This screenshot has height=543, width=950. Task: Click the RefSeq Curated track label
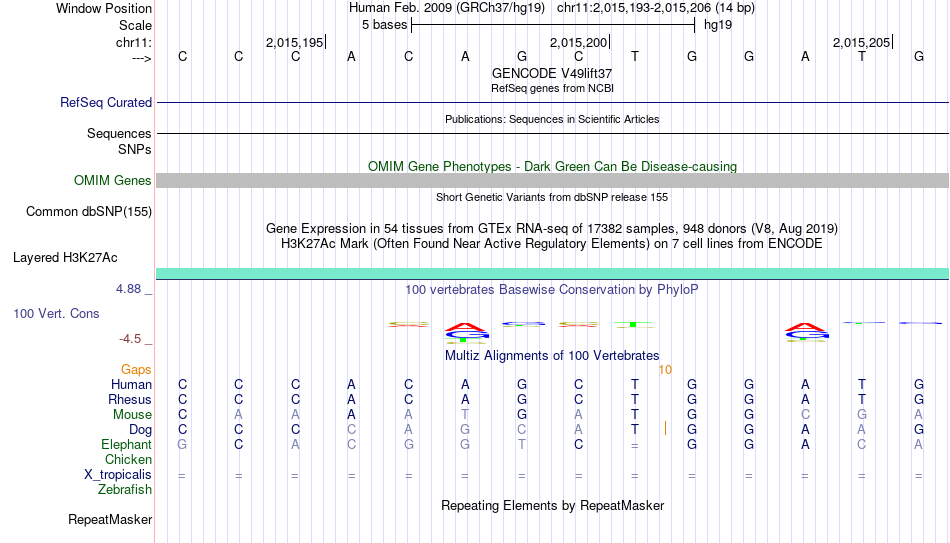(x=105, y=102)
